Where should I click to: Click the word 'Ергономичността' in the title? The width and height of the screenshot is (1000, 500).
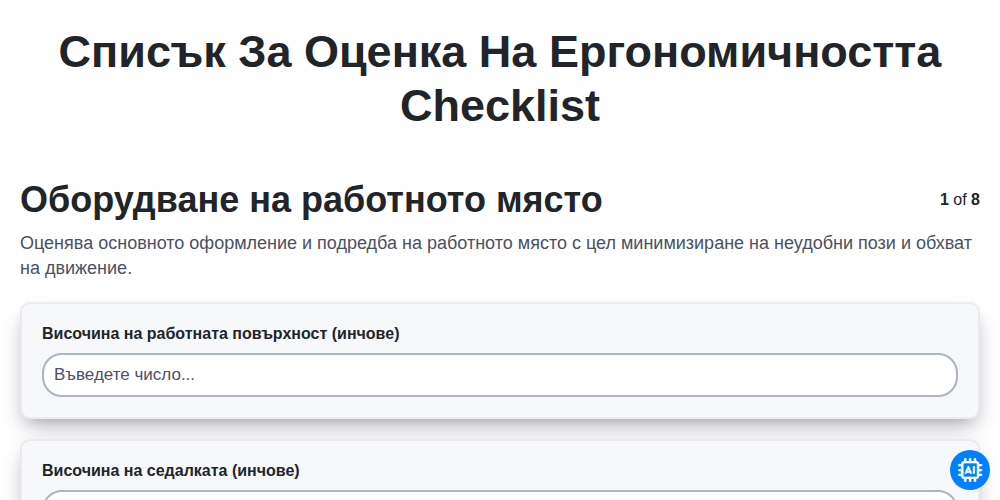point(745,52)
